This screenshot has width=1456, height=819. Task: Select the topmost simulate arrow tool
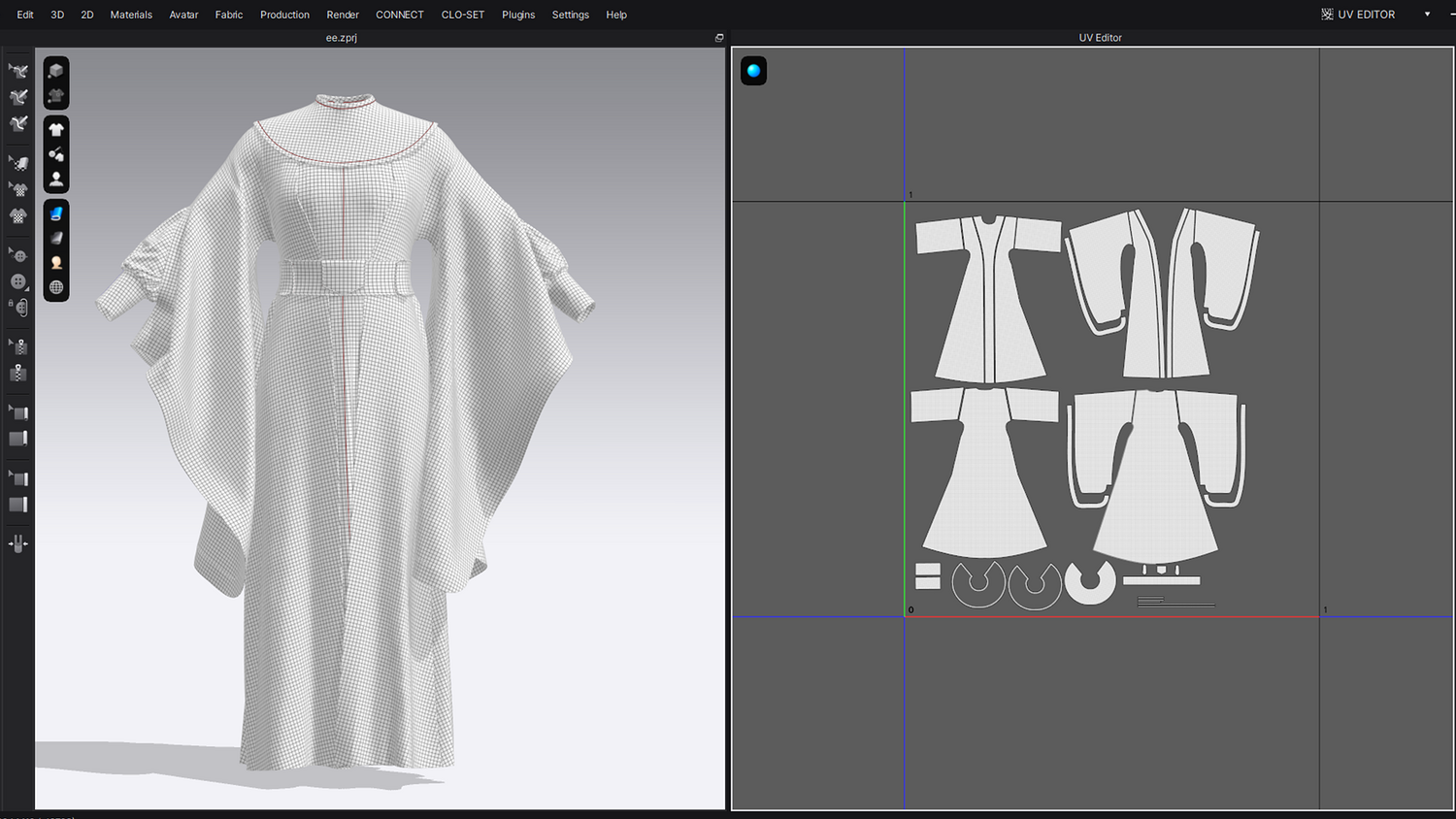tap(18, 71)
